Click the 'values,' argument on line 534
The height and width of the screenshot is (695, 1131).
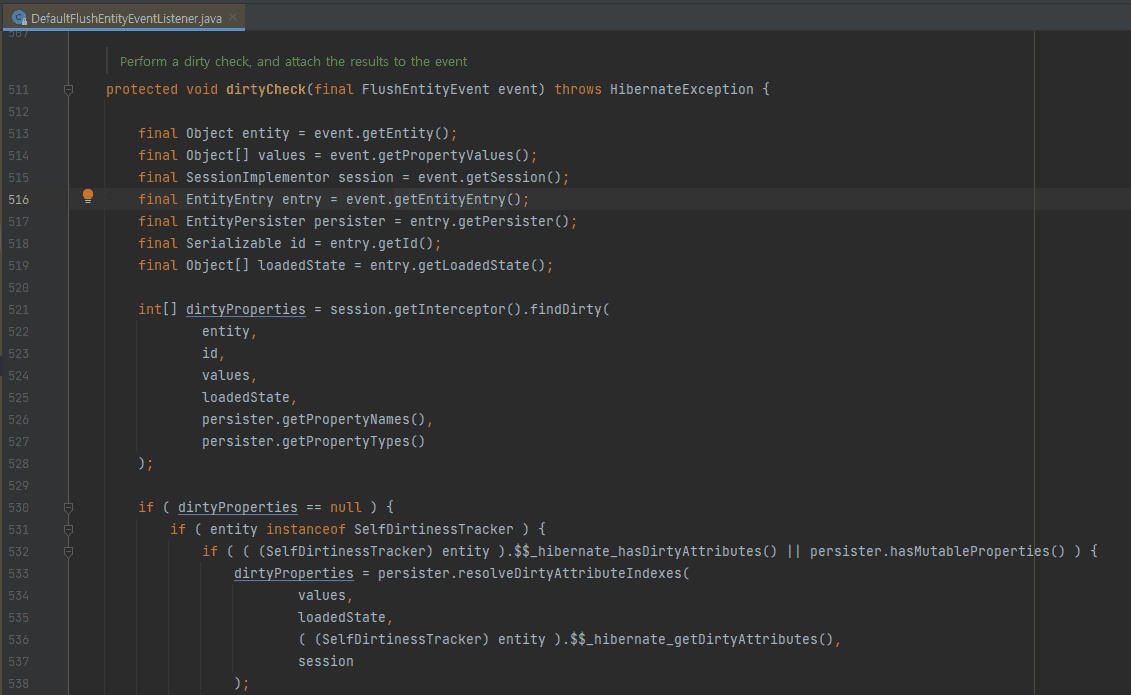point(325,596)
